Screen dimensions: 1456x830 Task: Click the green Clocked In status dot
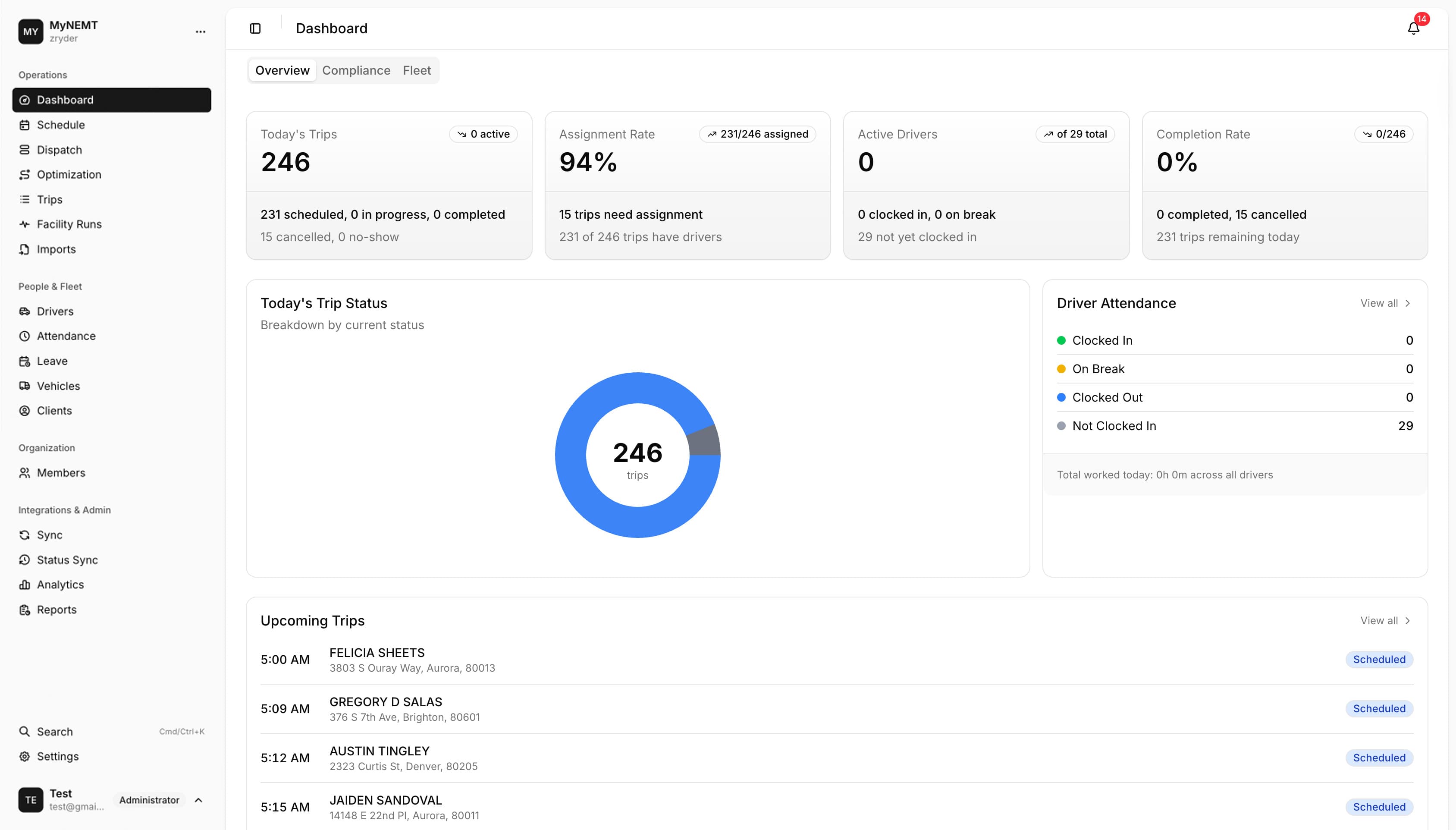click(x=1061, y=340)
